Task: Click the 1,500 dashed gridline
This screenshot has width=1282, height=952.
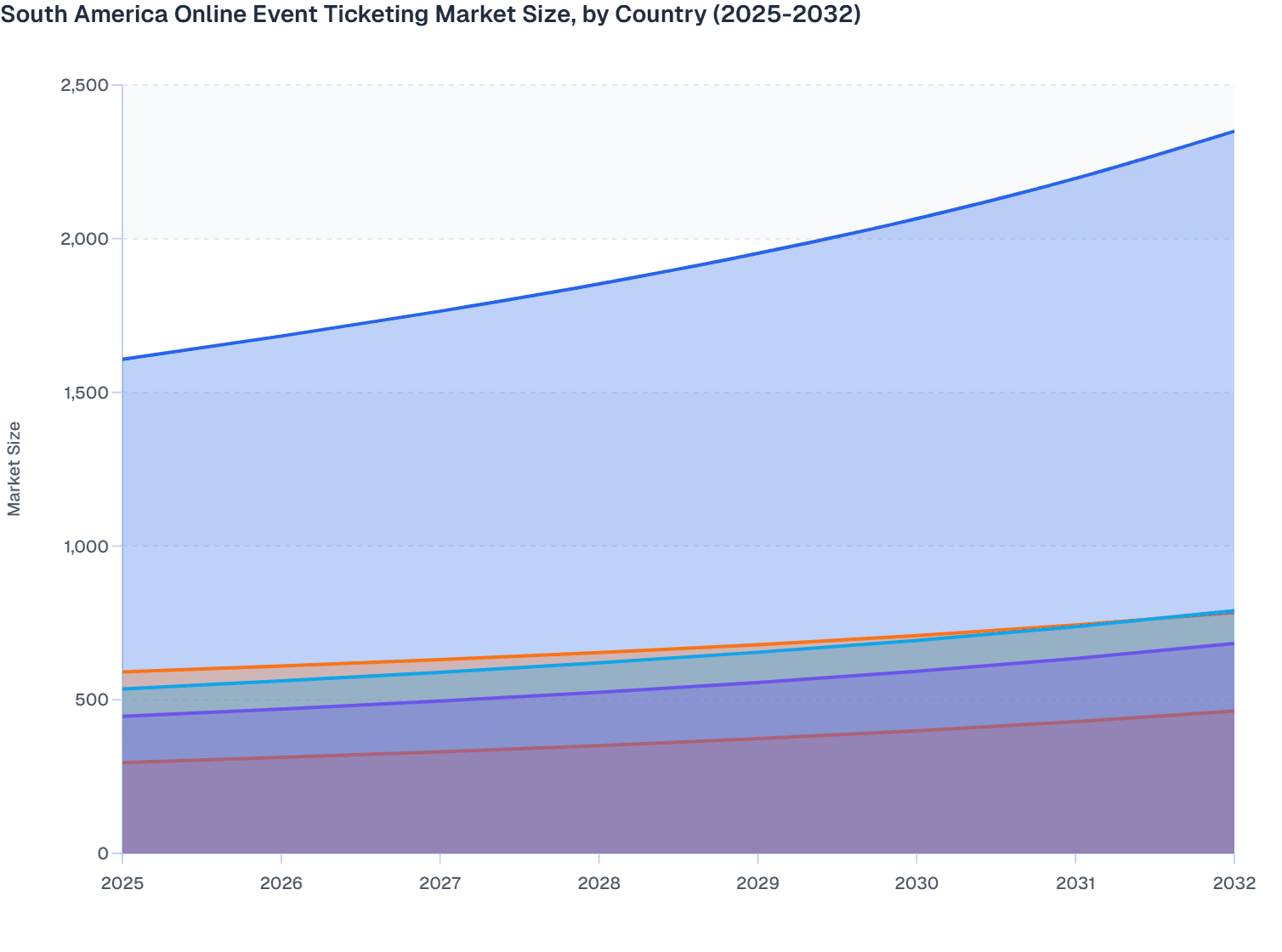Action: coord(510,393)
